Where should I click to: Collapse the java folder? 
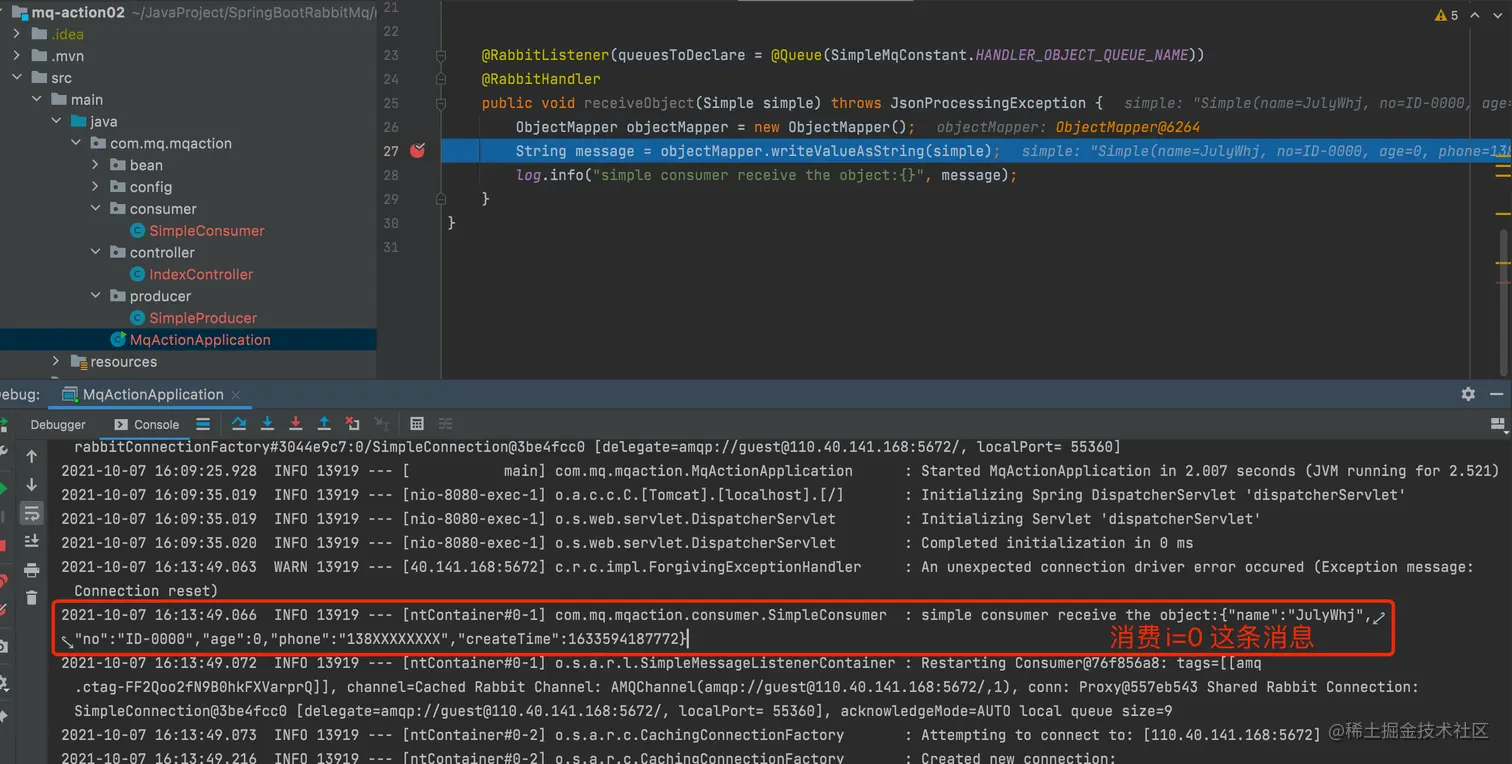tap(56, 122)
